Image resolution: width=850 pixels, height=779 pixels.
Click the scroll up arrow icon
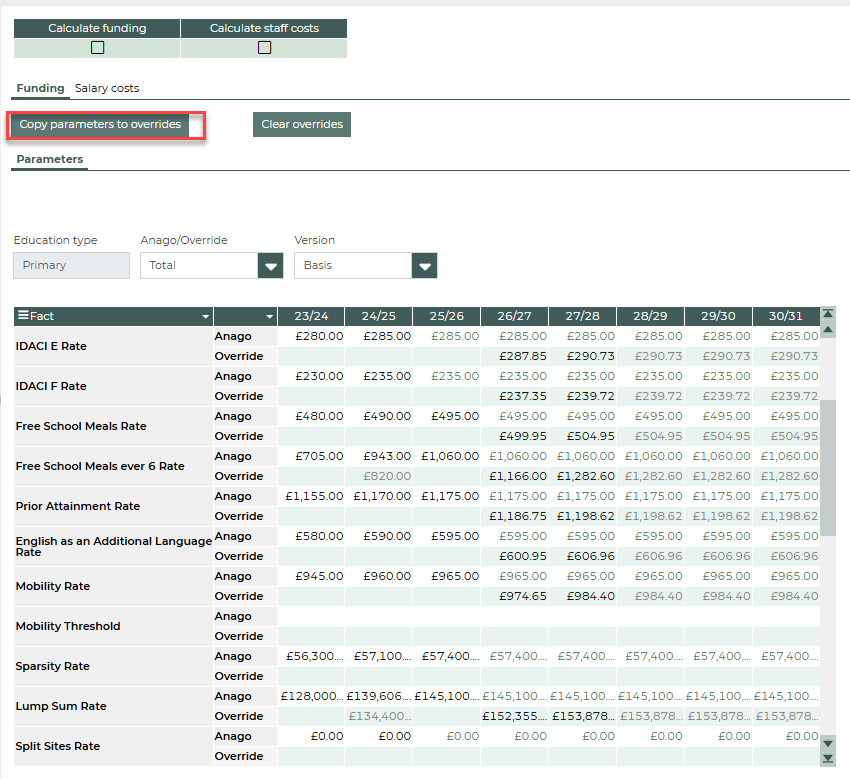pyautogui.click(x=827, y=329)
